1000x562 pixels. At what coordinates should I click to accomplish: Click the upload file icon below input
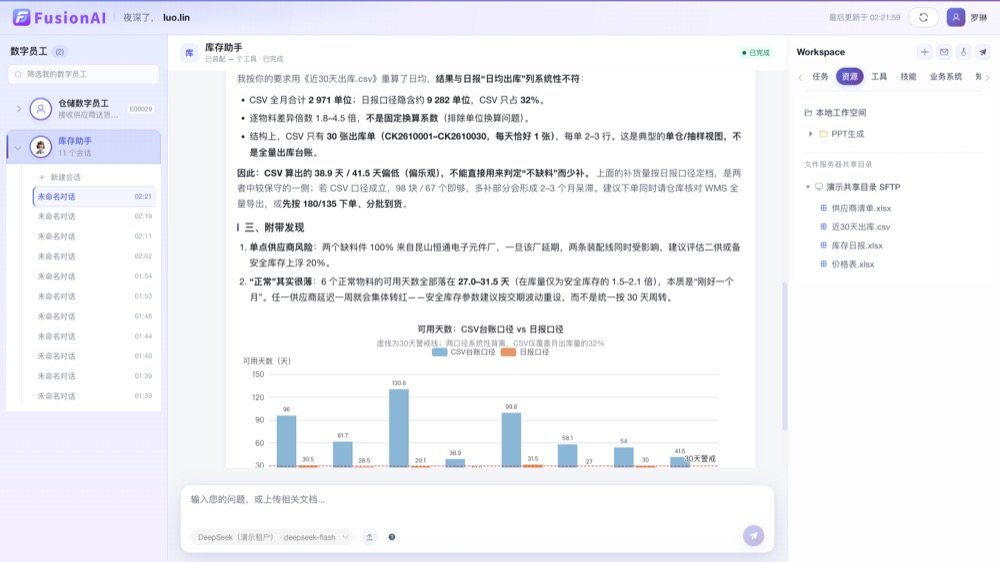click(x=369, y=537)
